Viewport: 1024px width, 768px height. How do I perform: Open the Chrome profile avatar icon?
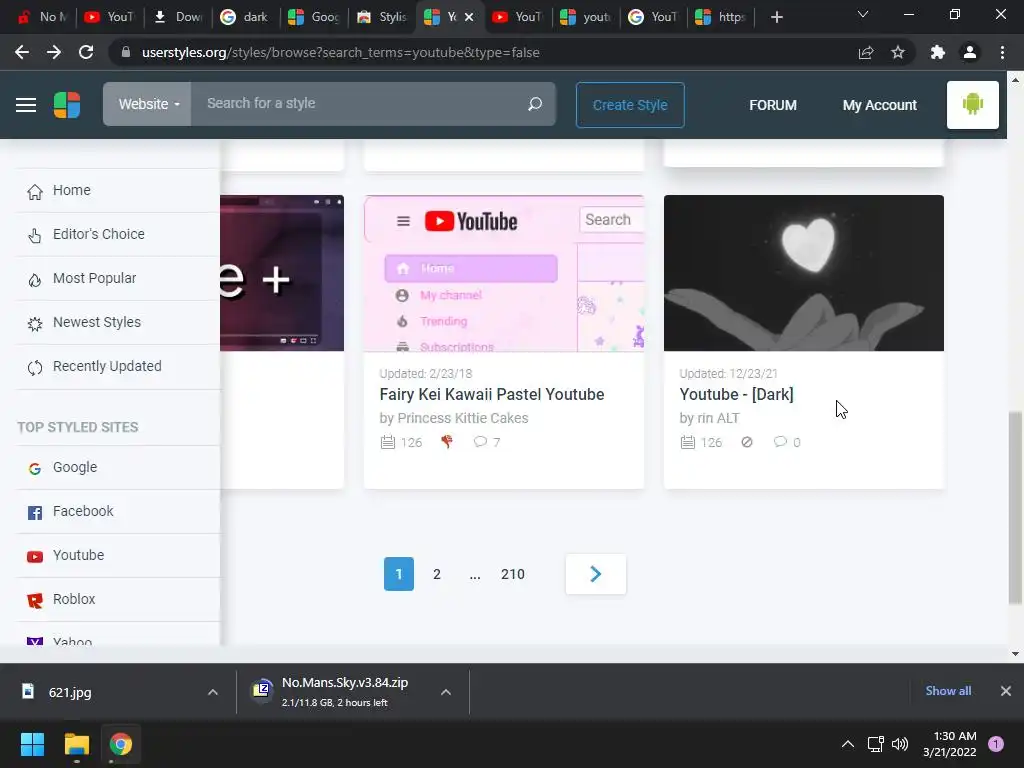pos(970,52)
